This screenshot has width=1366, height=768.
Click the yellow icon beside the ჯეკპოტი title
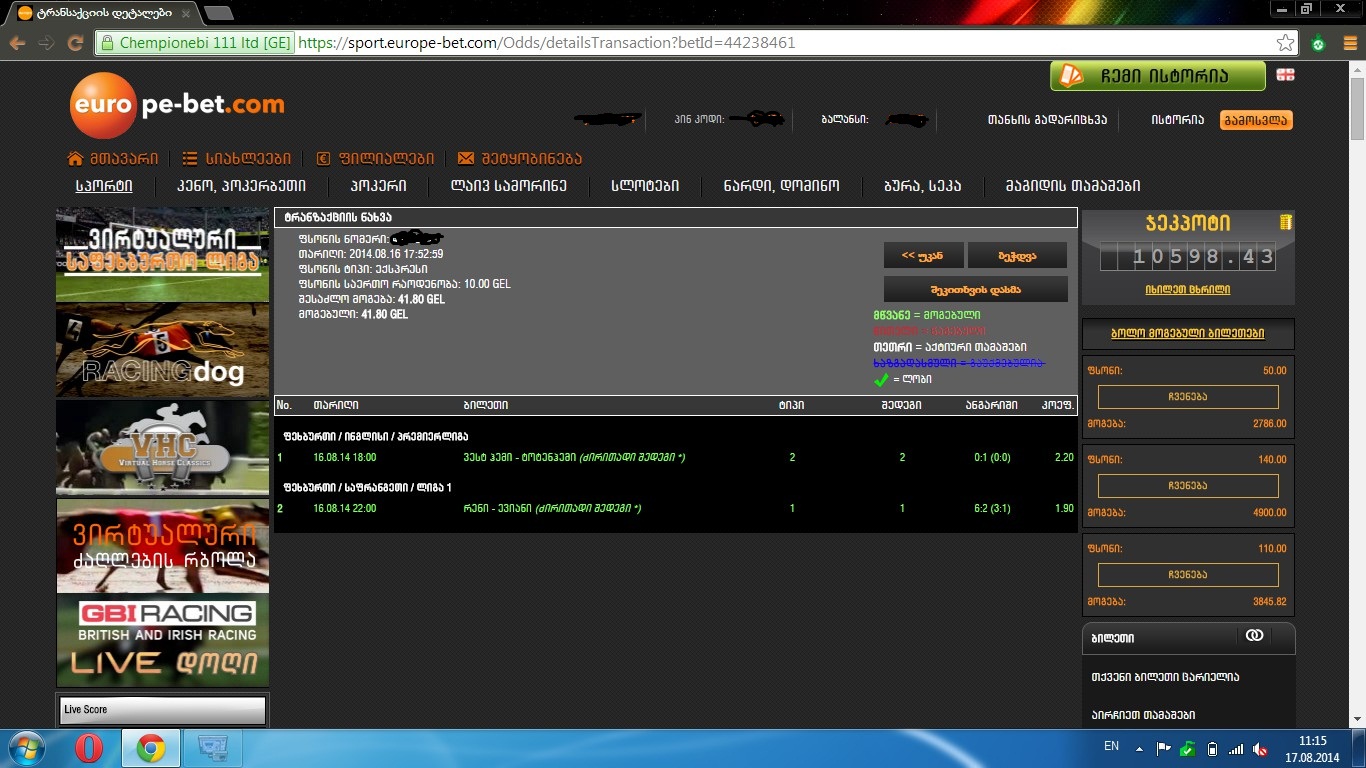[x=1285, y=222]
